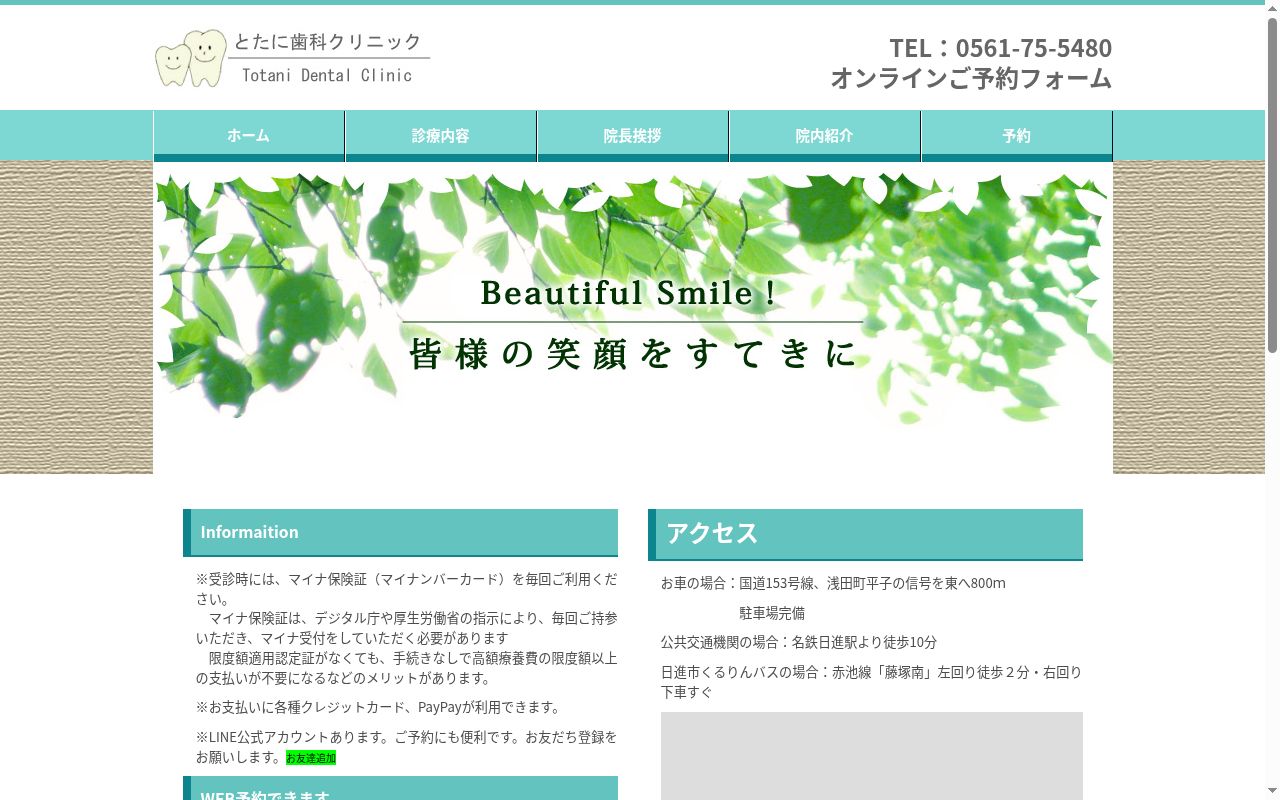Click the お車の場合 国道153号線 directions line

coord(833,583)
